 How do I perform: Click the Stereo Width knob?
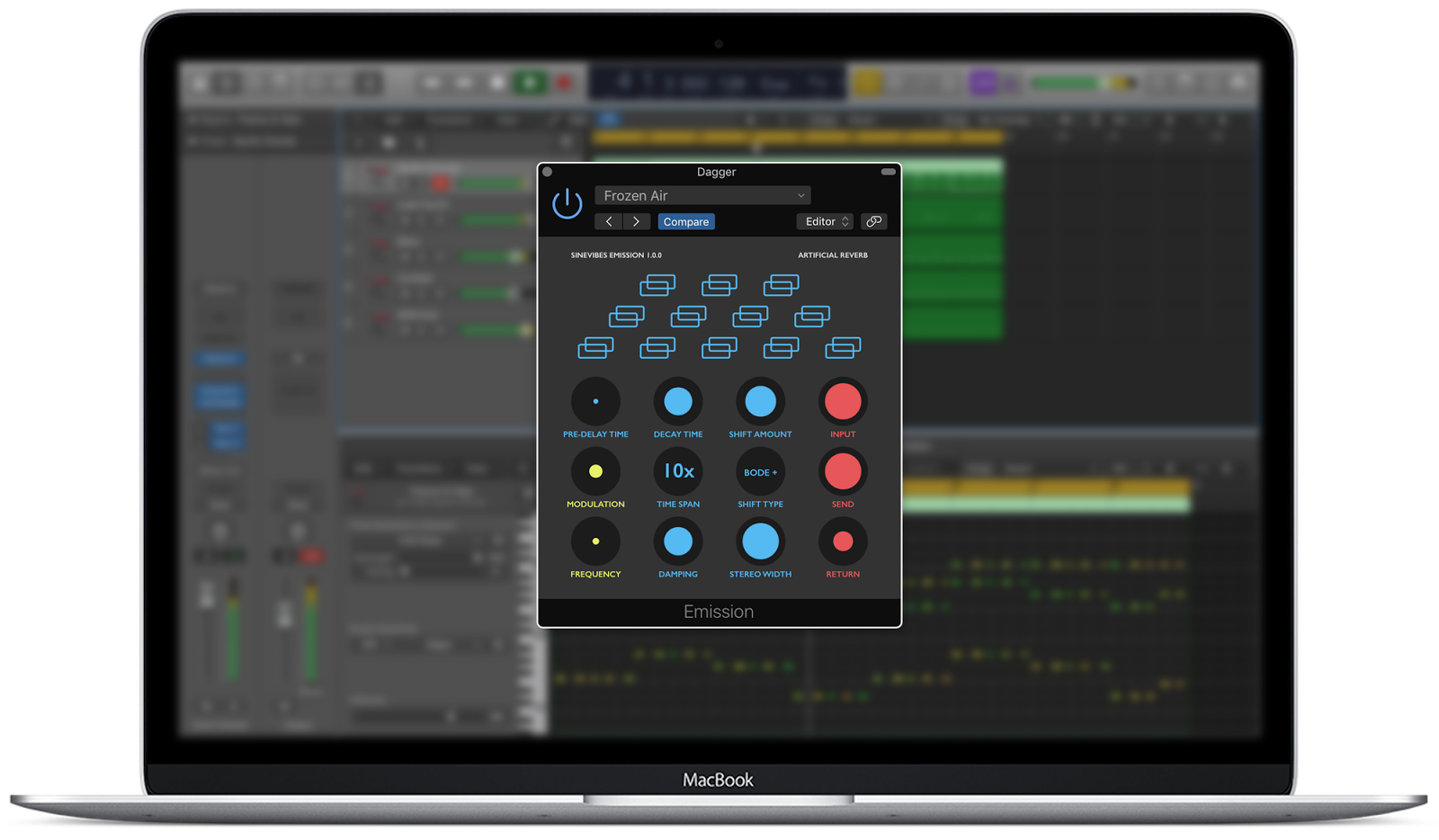coord(760,541)
